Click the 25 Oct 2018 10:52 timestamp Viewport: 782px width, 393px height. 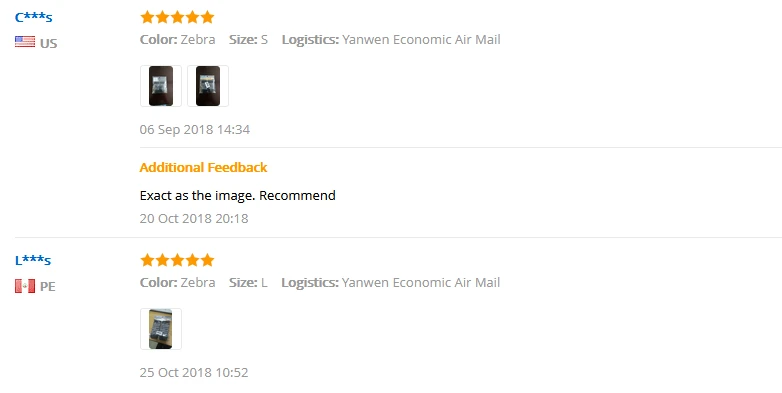(194, 373)
